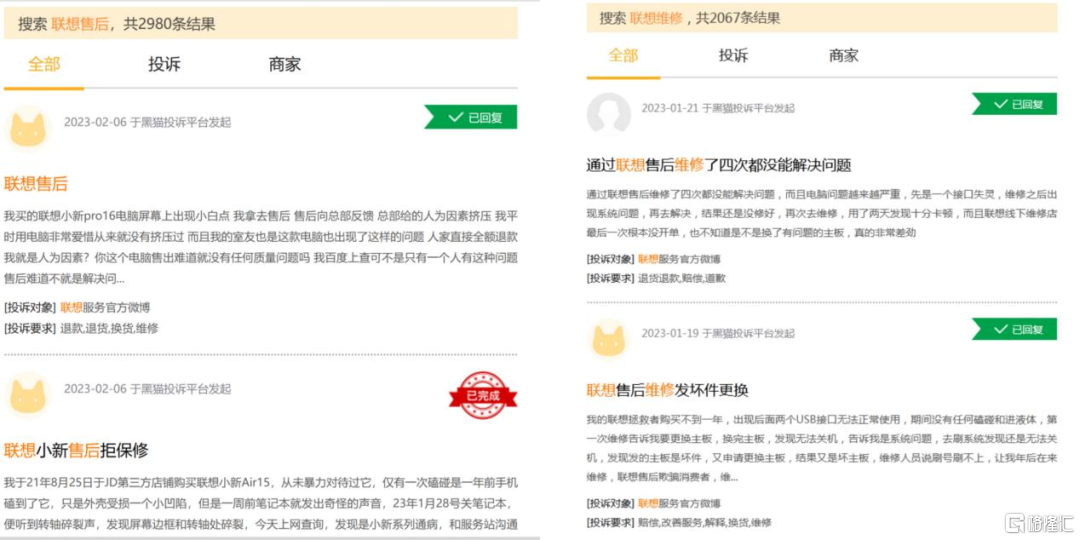Click description text about 维修了四次
1080x540 pixels.
(822, 214)
